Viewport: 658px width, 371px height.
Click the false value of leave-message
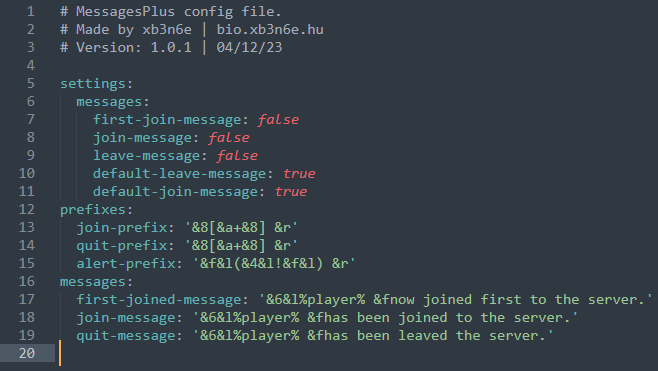point(237,156)
